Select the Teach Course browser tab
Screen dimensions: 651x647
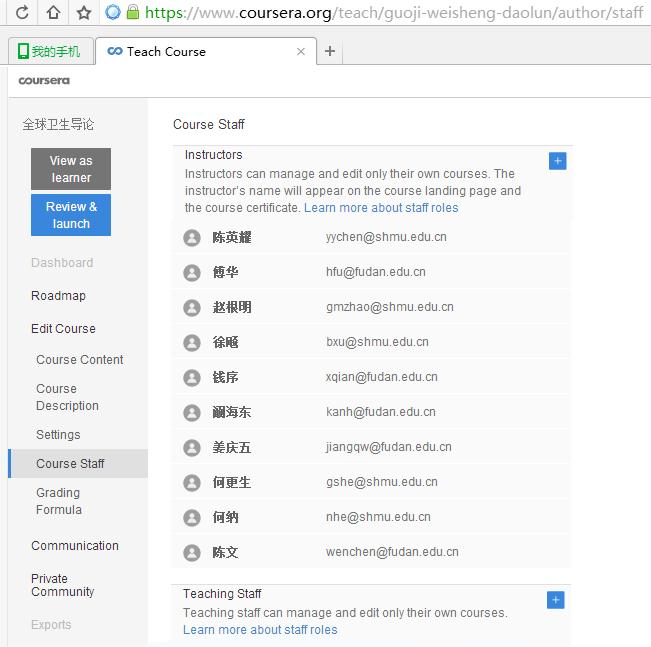(x=206, y=51)
